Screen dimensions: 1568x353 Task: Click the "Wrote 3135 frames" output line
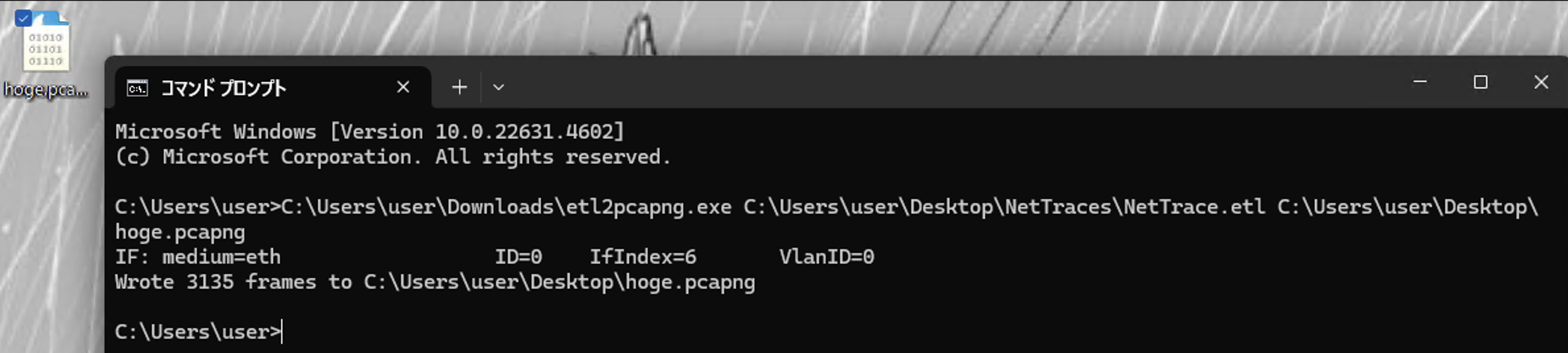point(435,282)
